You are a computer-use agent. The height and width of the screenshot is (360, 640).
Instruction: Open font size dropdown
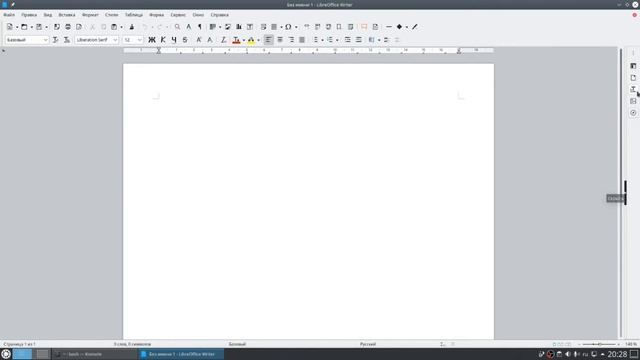[x=140, y=40]
